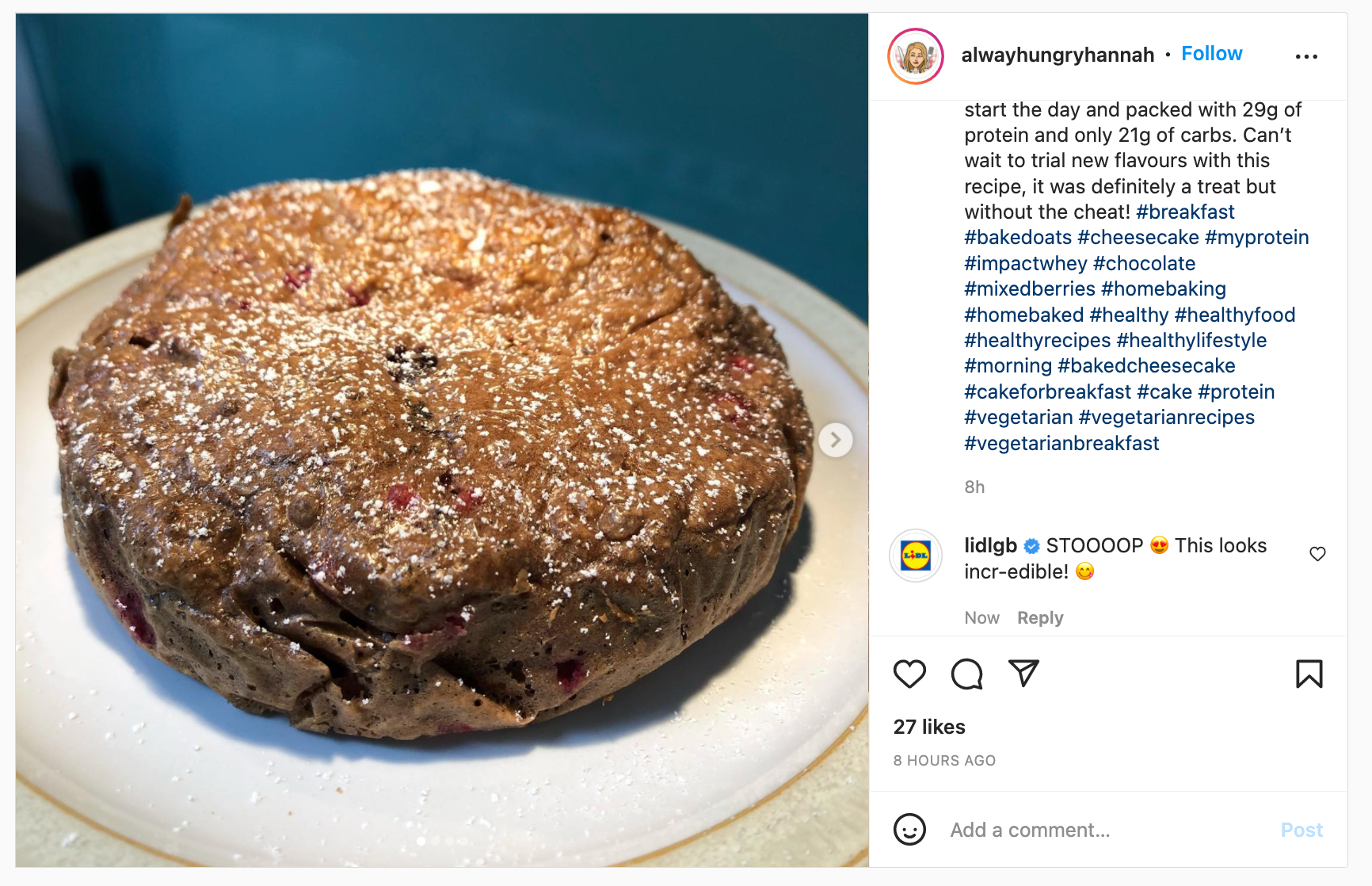Open the #vegetarianbreakfast hashtag
This screenshot has width=1372, height=886.
(1061, 443)
